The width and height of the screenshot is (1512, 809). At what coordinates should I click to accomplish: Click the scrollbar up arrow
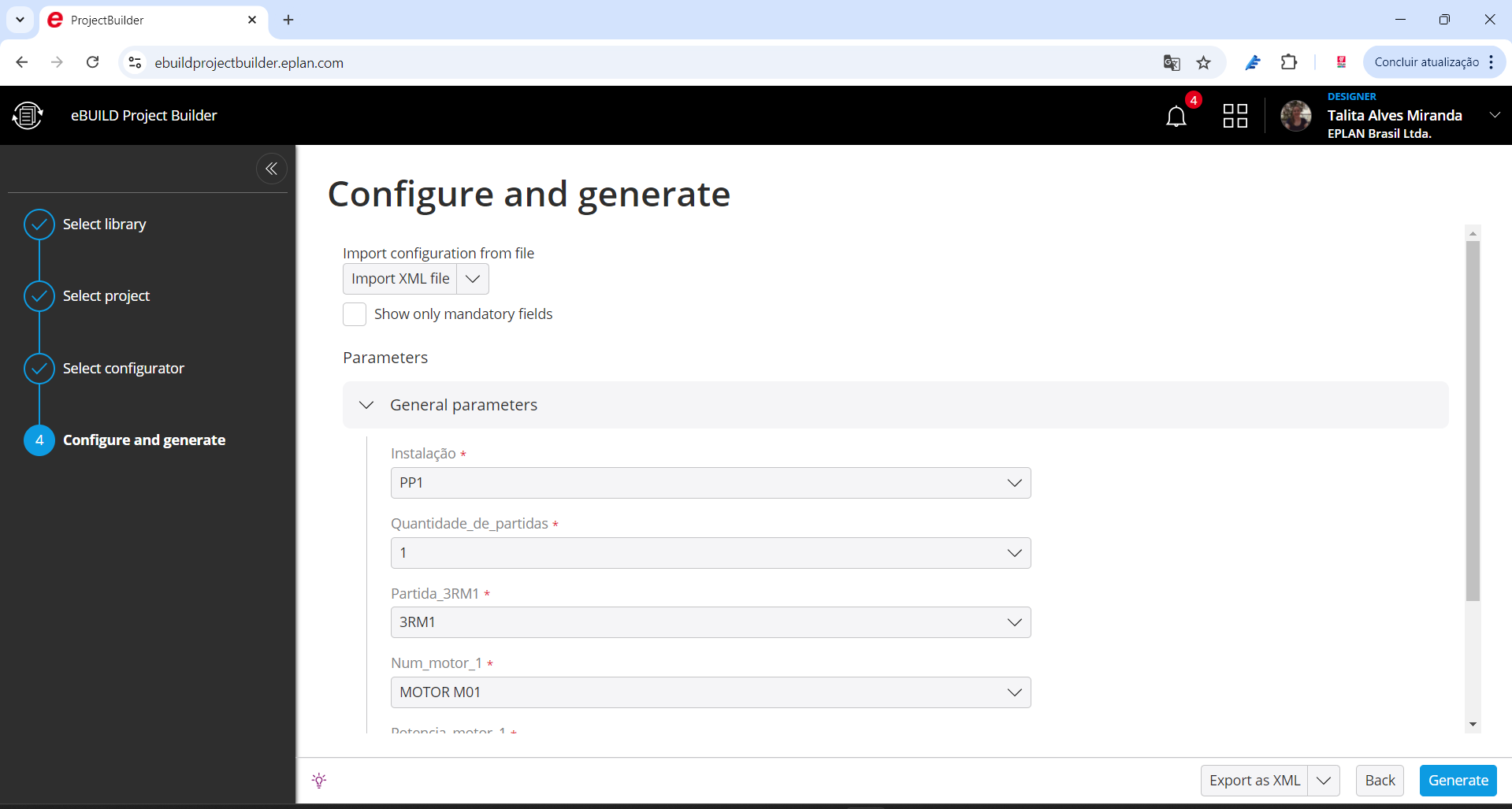tap(1473, 233)
